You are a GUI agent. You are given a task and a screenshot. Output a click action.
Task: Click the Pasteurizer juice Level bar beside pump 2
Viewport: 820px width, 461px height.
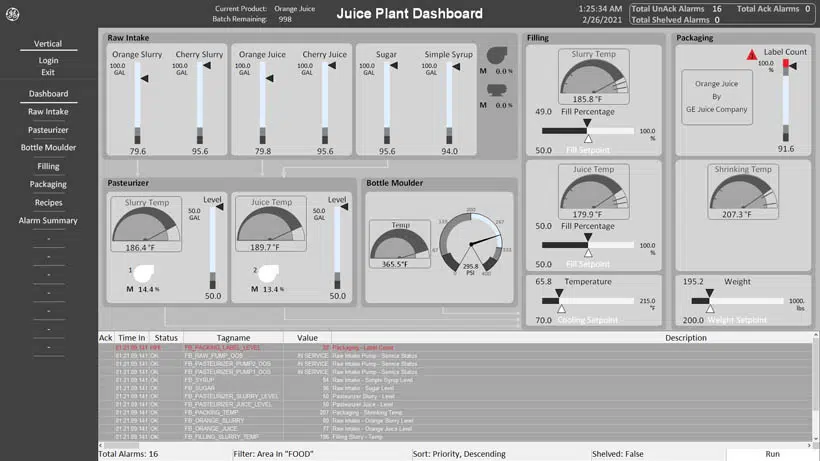[x=337, y=248]
